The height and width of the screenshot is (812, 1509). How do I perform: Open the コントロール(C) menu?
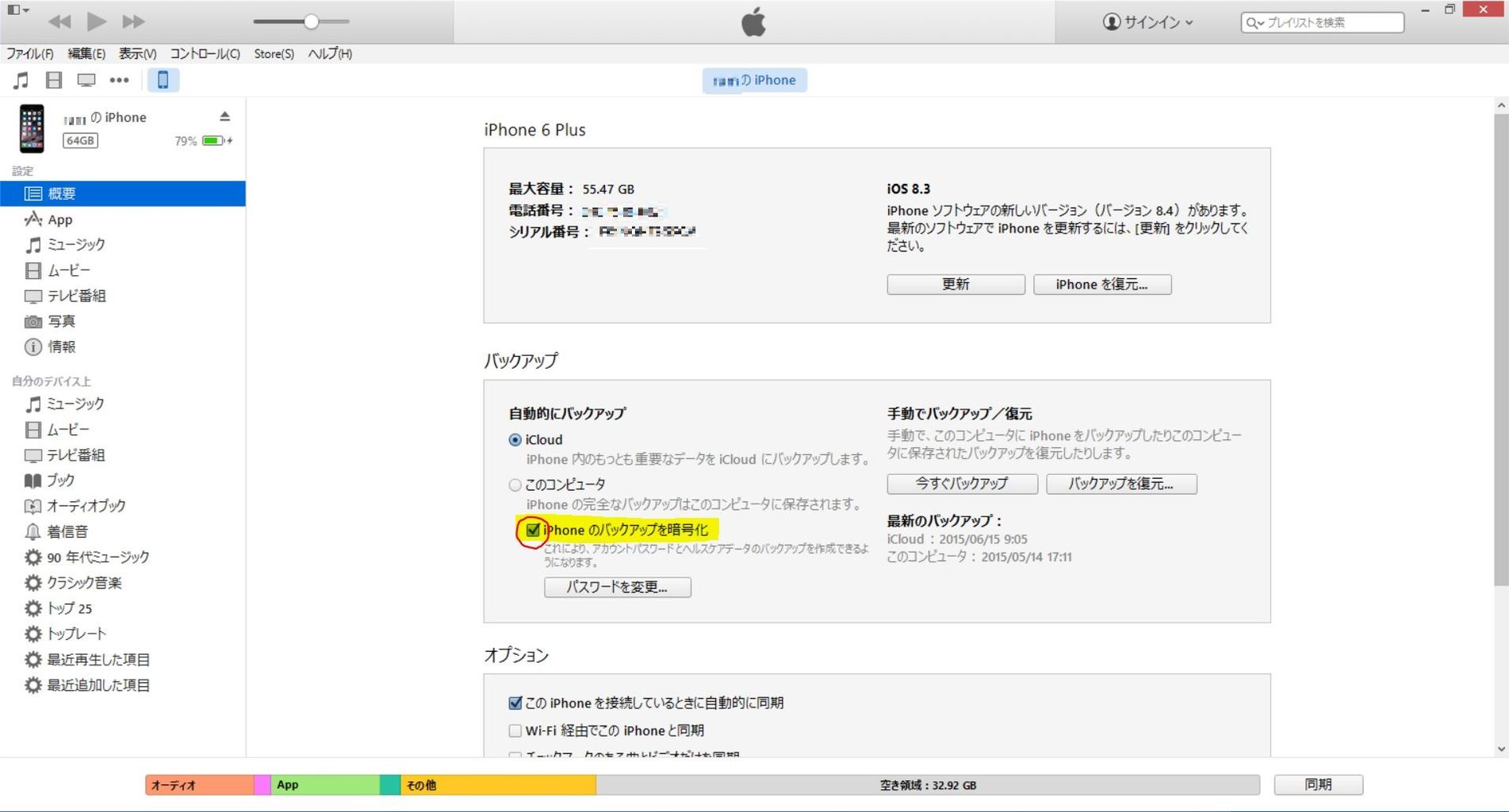click(x=205, y=54)
